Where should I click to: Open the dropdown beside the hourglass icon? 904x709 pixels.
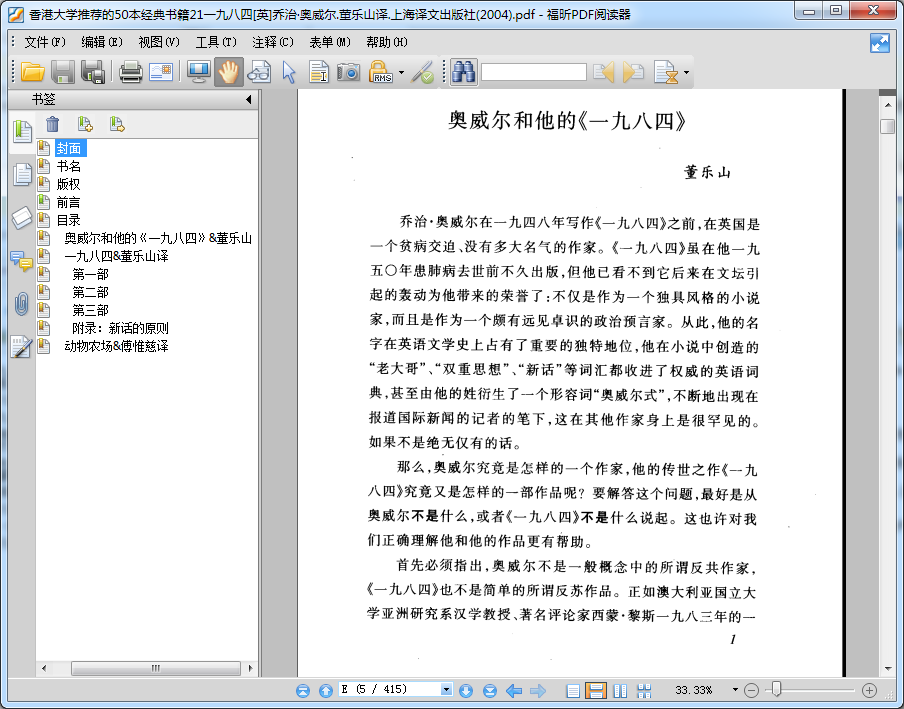[686, 73]
